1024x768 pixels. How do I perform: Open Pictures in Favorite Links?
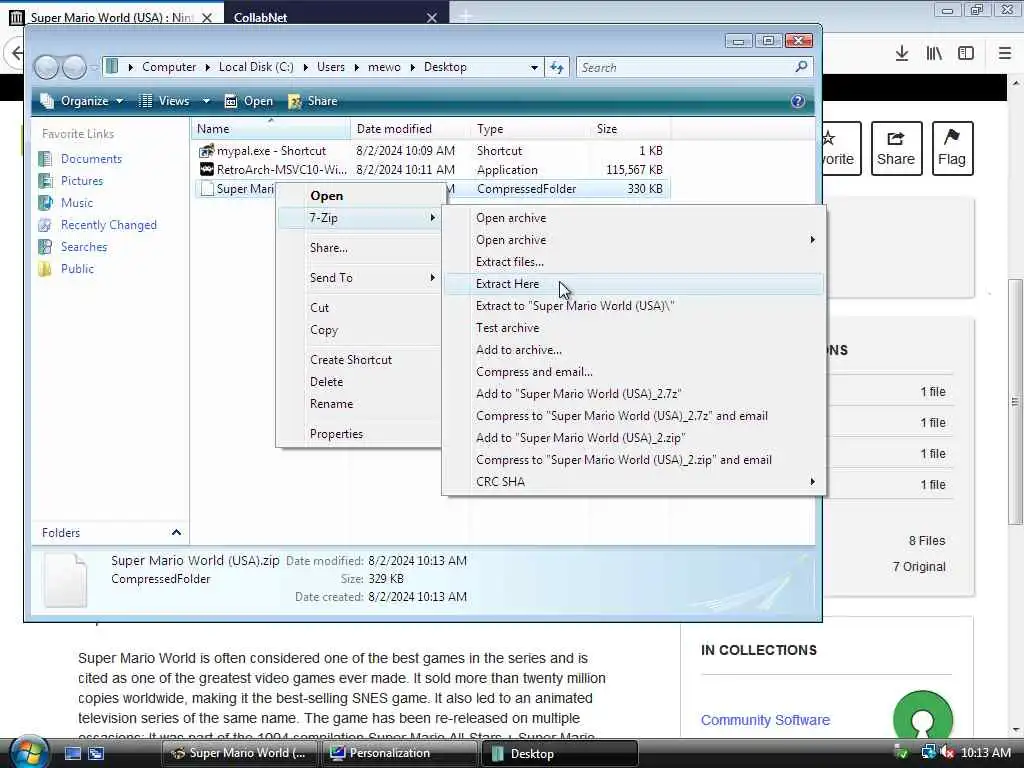[82, 181]
